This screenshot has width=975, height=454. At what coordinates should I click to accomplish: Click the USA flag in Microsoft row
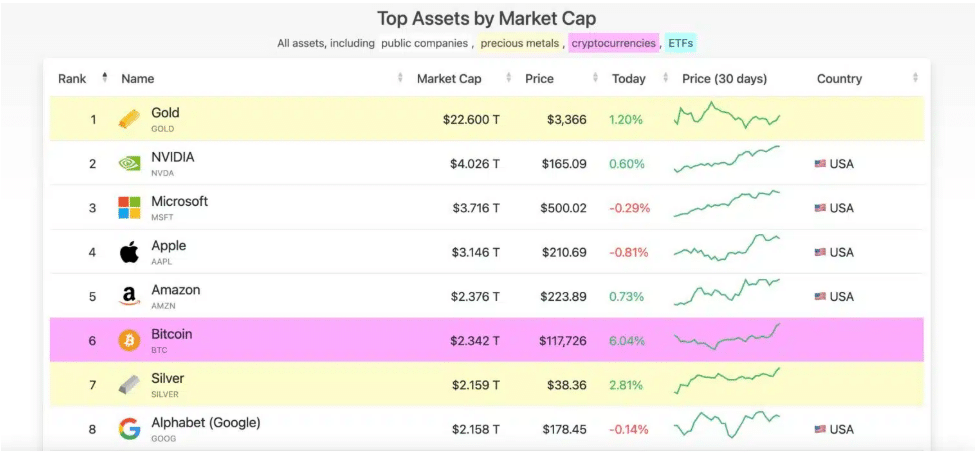pos(820,208)
